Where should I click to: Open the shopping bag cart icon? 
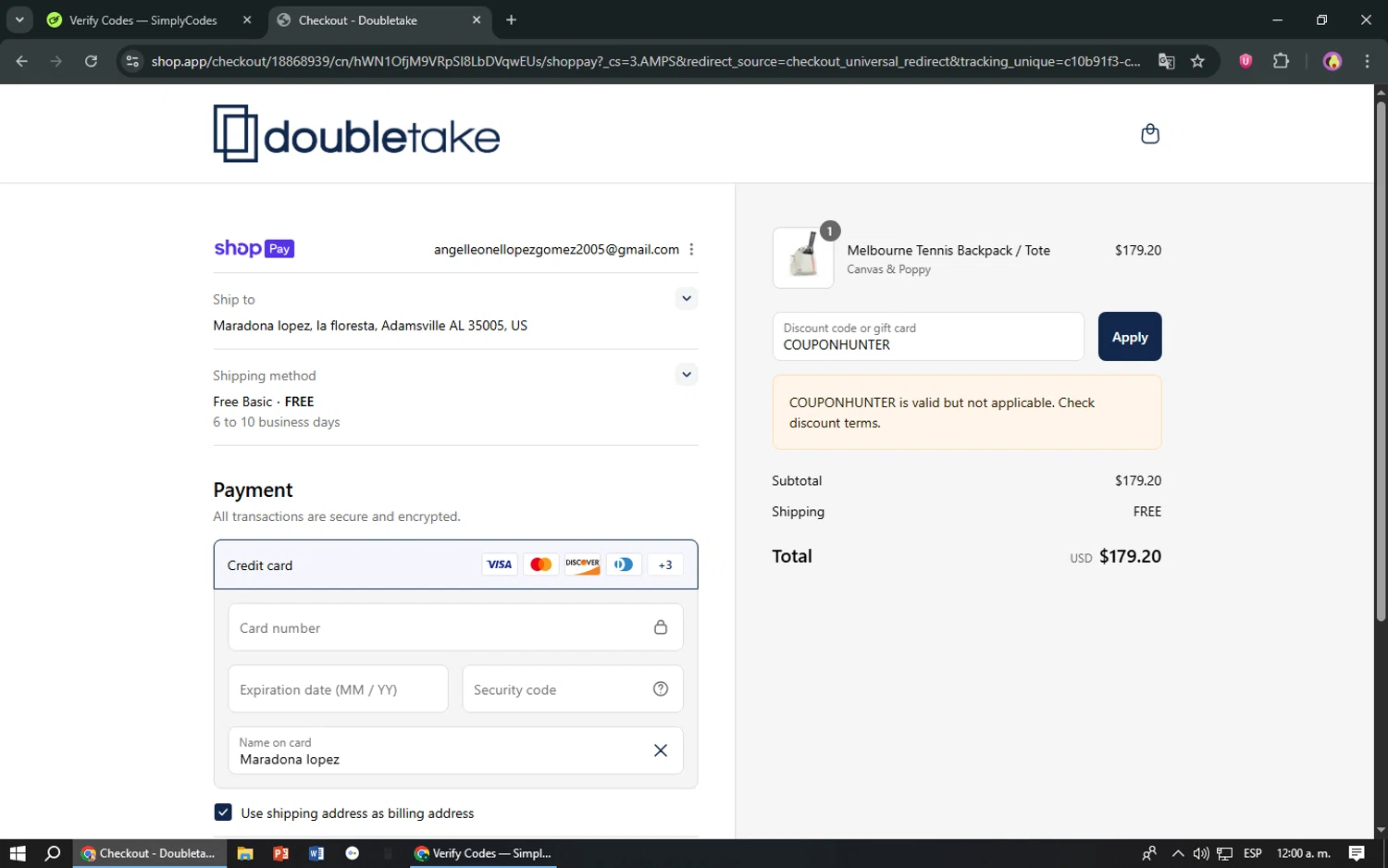[x=1149, y=134]
